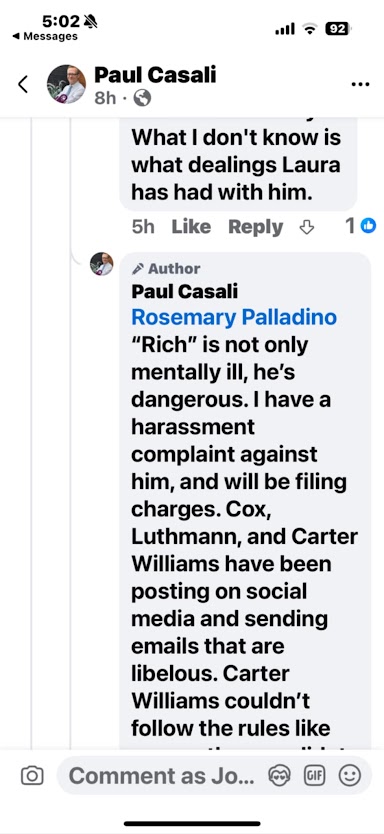Open the emoji smiley picker
Screen dimensions: 384x834
[x=349, y=776]
